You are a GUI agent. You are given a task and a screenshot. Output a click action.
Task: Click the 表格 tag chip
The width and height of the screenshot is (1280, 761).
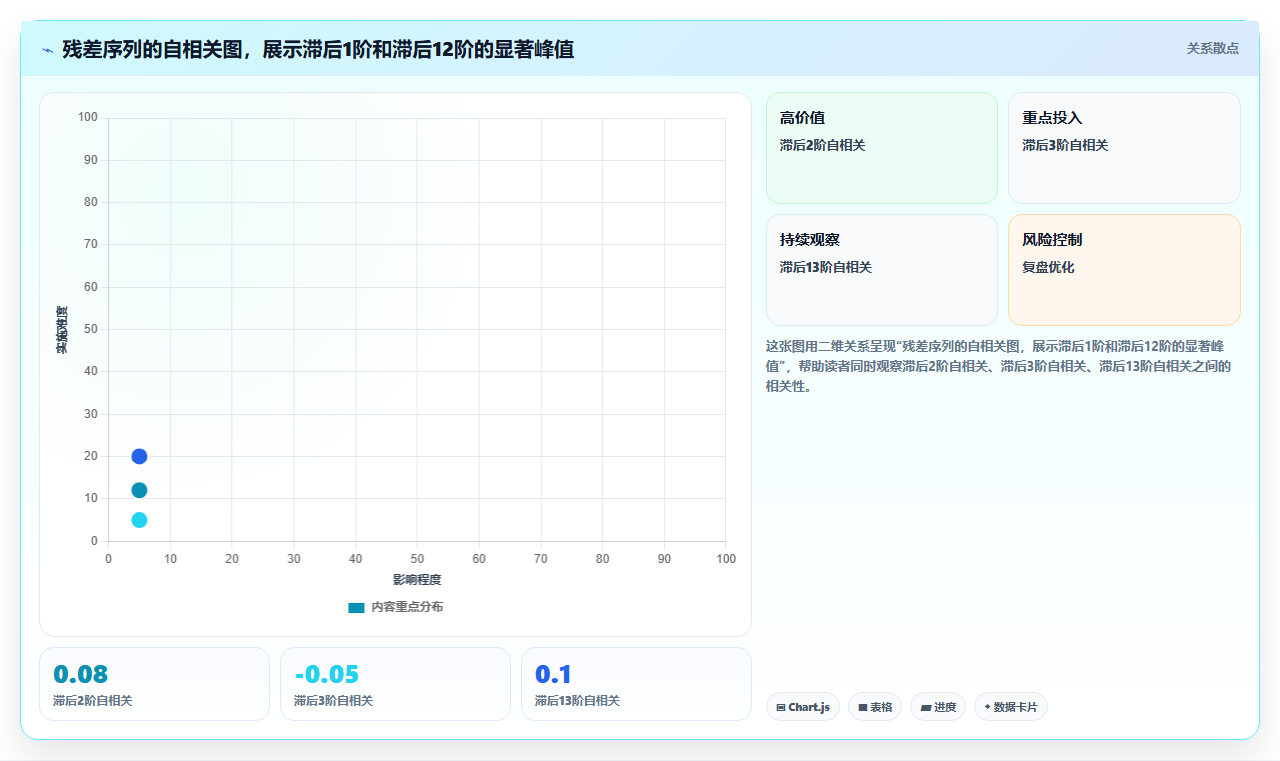pos(875,707)
